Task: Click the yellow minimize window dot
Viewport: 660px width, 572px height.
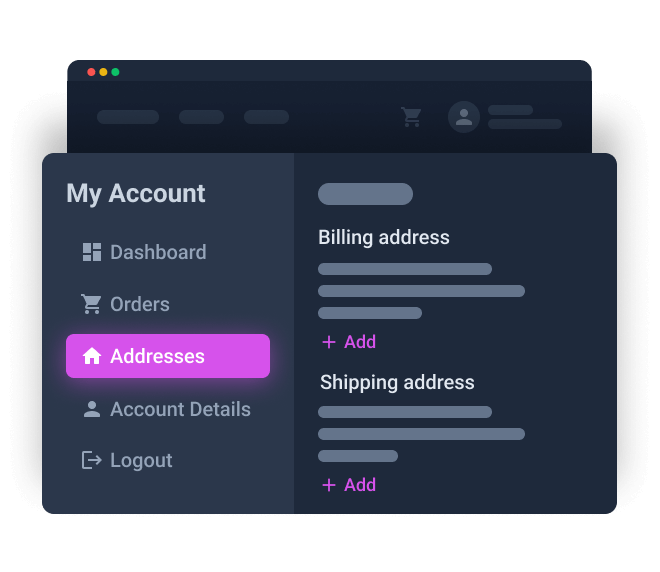Action: pos(103,72)
